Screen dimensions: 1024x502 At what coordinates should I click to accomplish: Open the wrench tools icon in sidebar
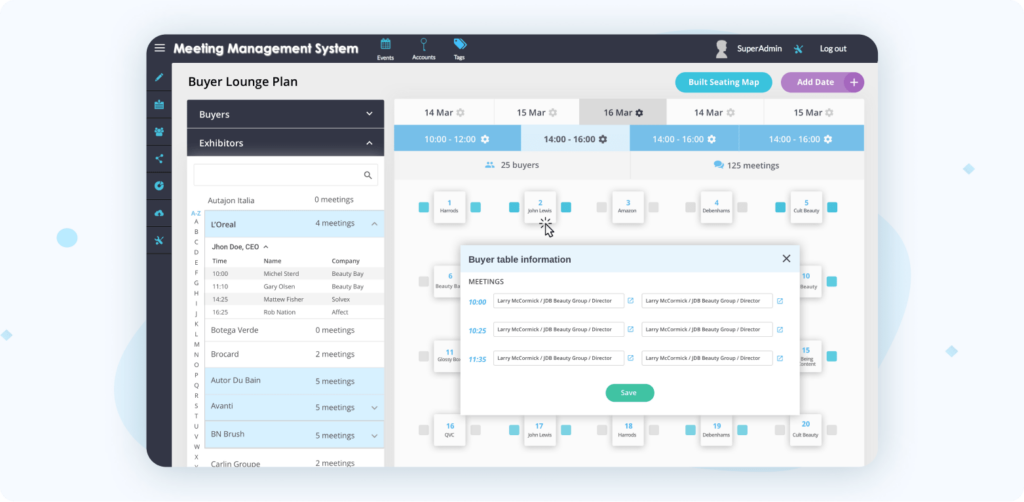pos(159,240)
